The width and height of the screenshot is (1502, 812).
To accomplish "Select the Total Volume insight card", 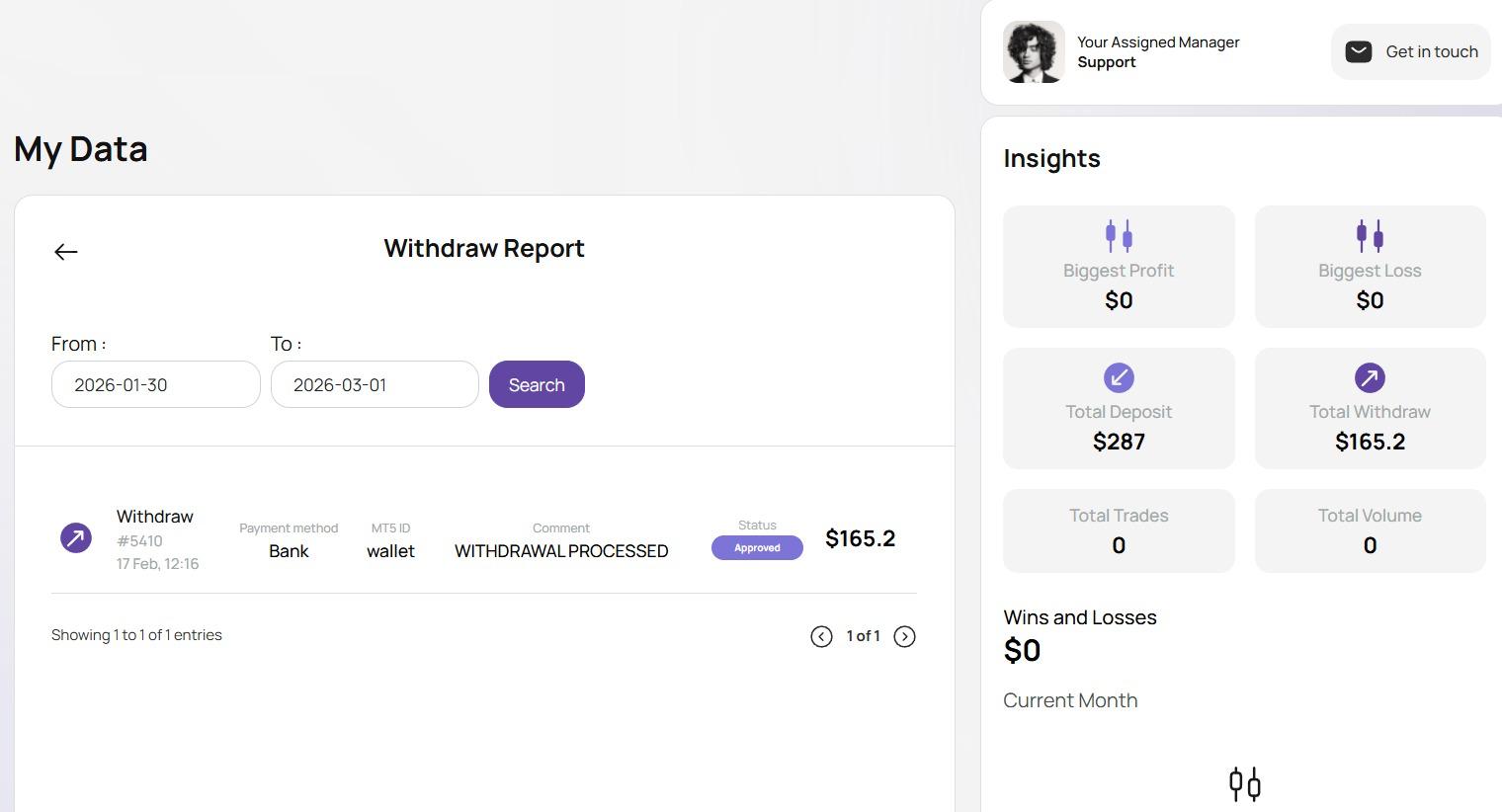I will (1370, 530).
